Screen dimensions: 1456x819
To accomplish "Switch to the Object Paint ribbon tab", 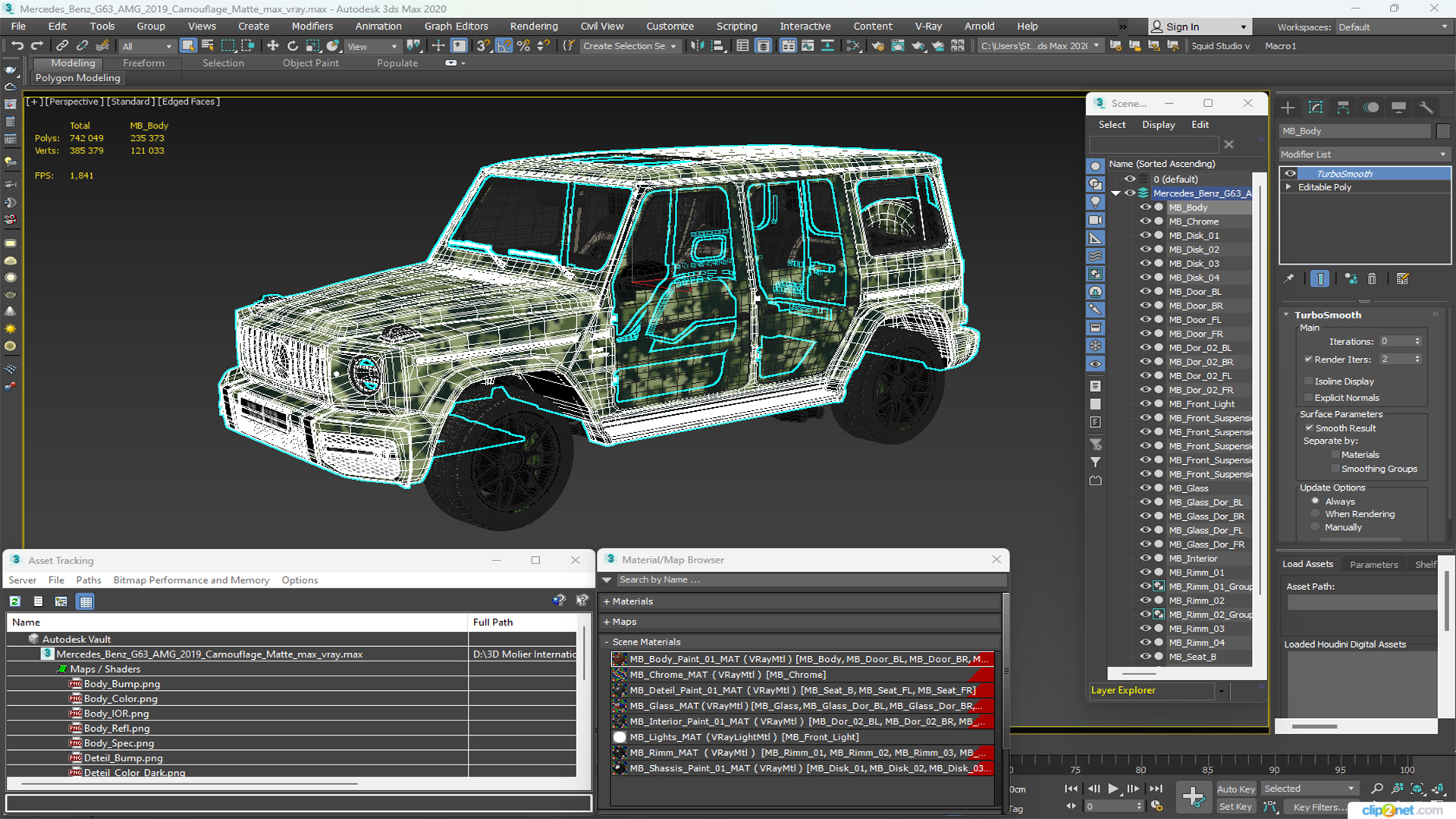I will [310, 63].
